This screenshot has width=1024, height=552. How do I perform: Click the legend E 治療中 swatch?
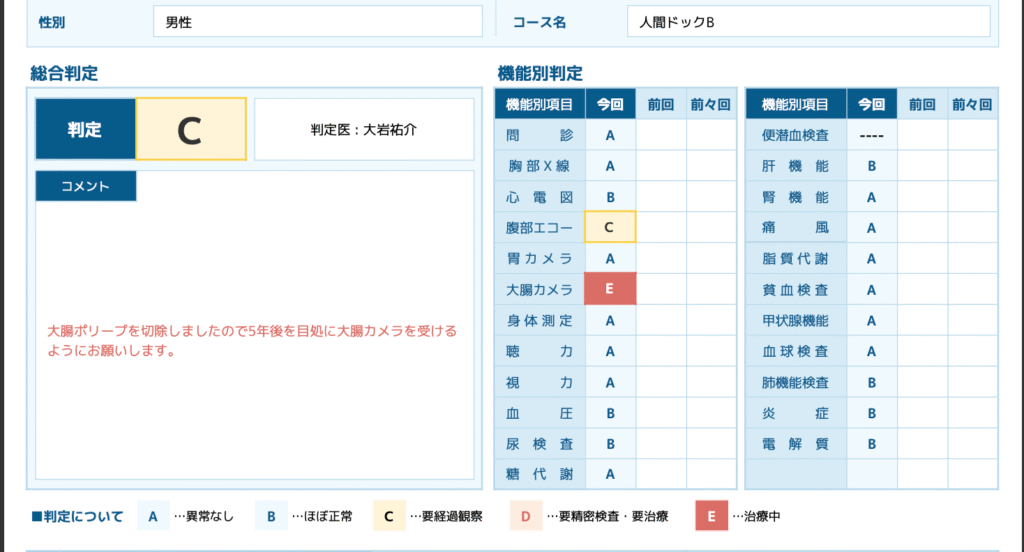pos(711,516)
